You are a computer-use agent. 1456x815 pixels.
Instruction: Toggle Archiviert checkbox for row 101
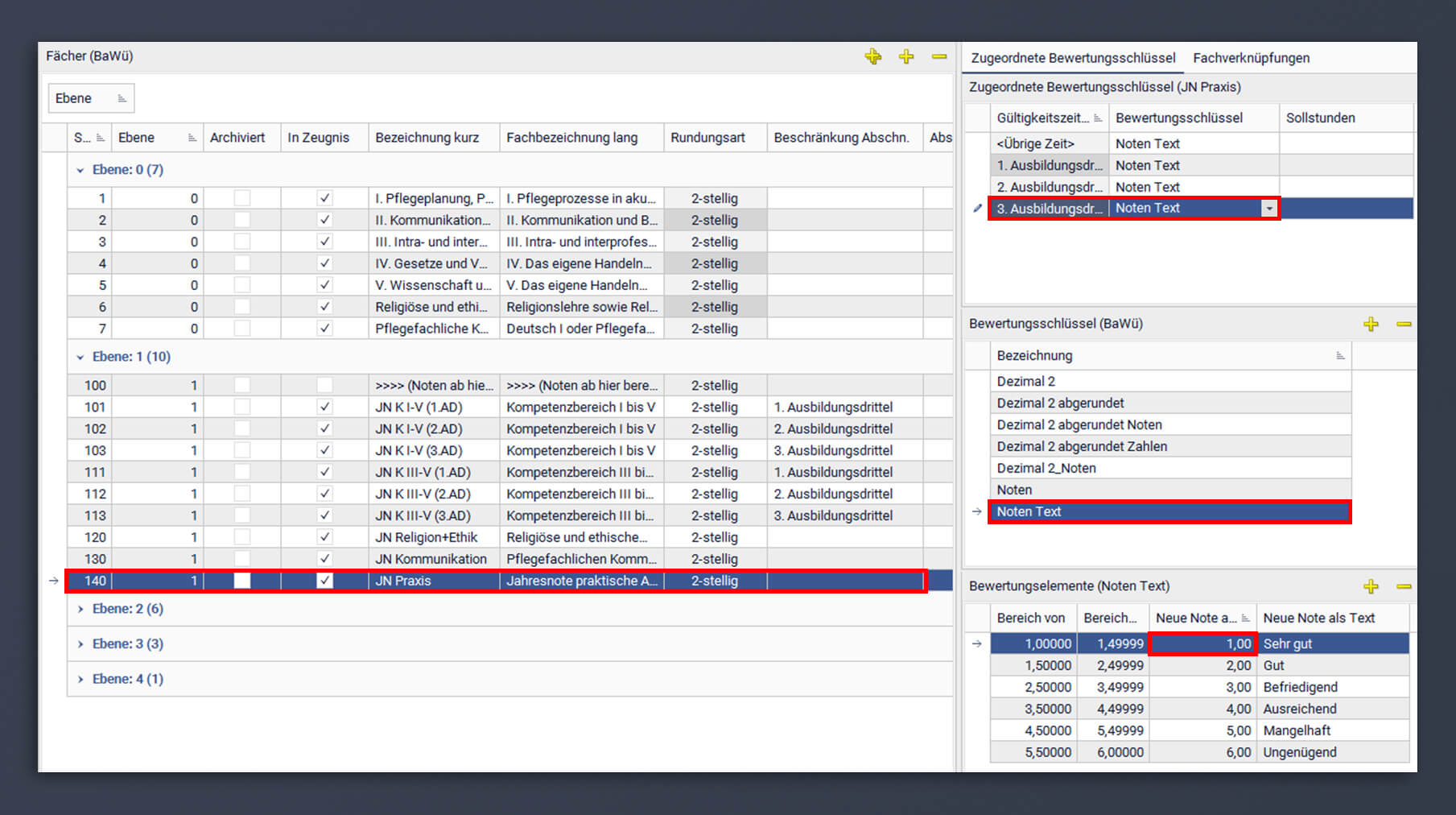click(x=242, y=407)
